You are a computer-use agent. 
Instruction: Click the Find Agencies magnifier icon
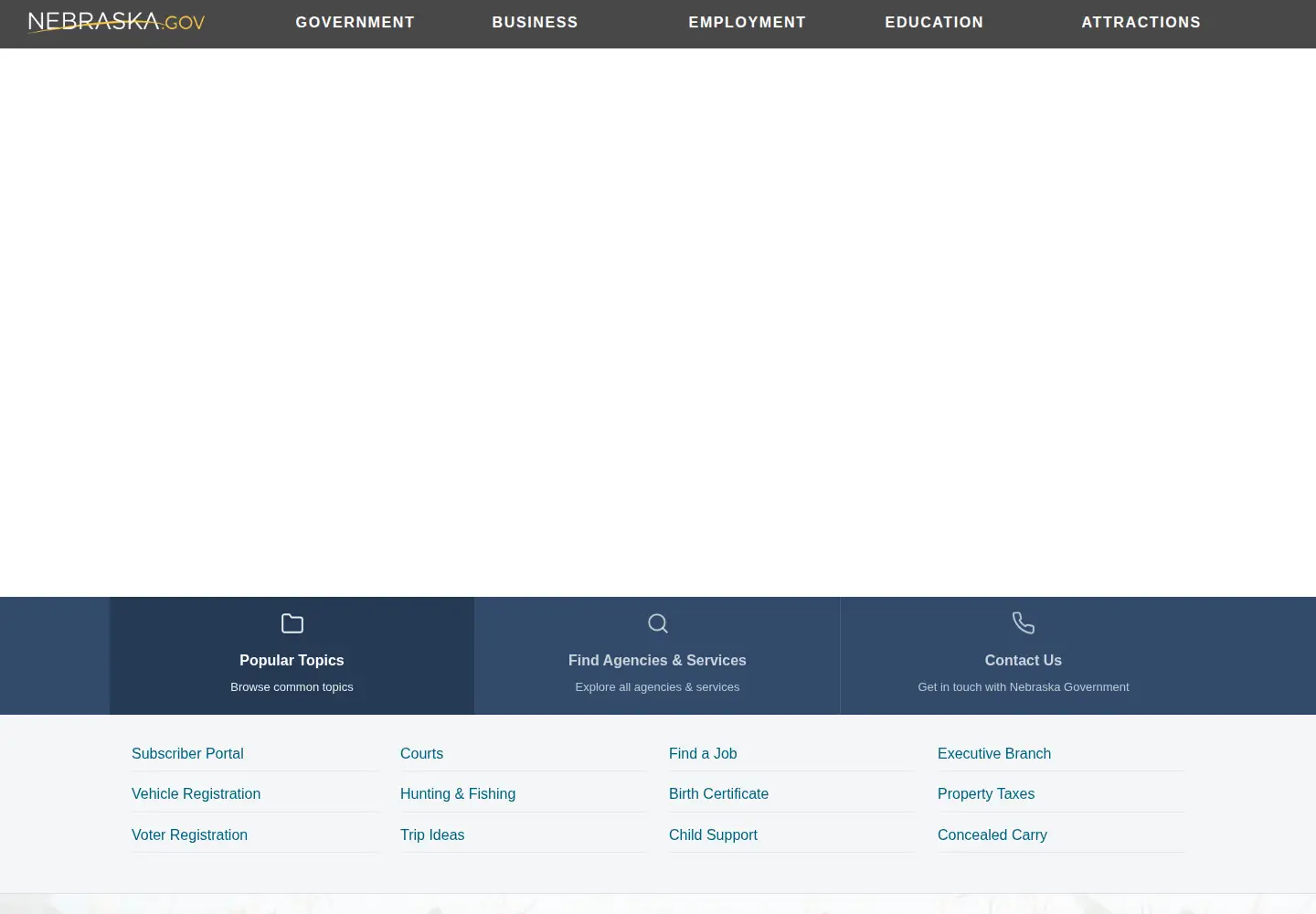pyautogui.click(x=657, y=623)
